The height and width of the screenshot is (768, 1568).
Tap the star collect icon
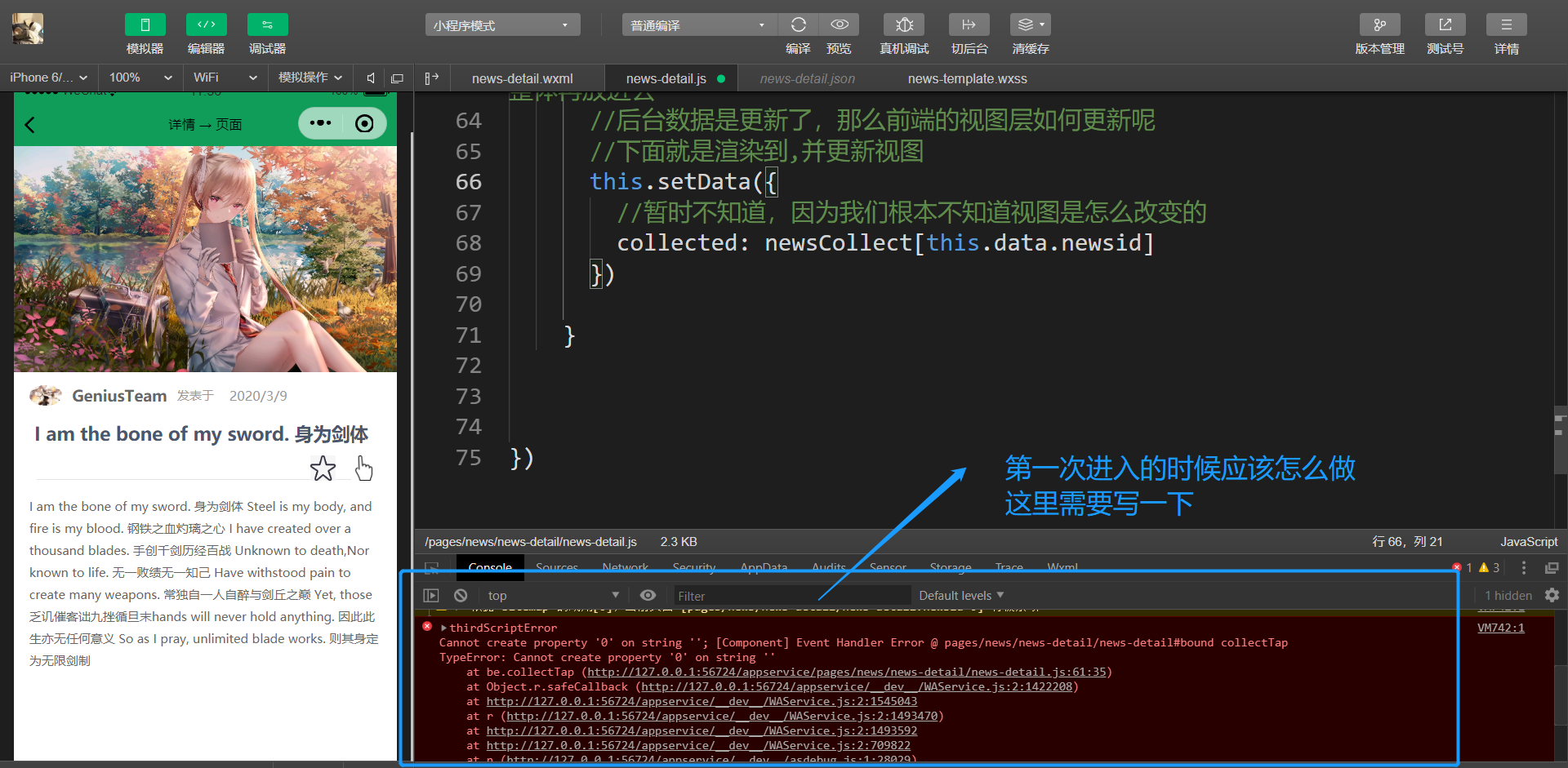coord(323,468)
